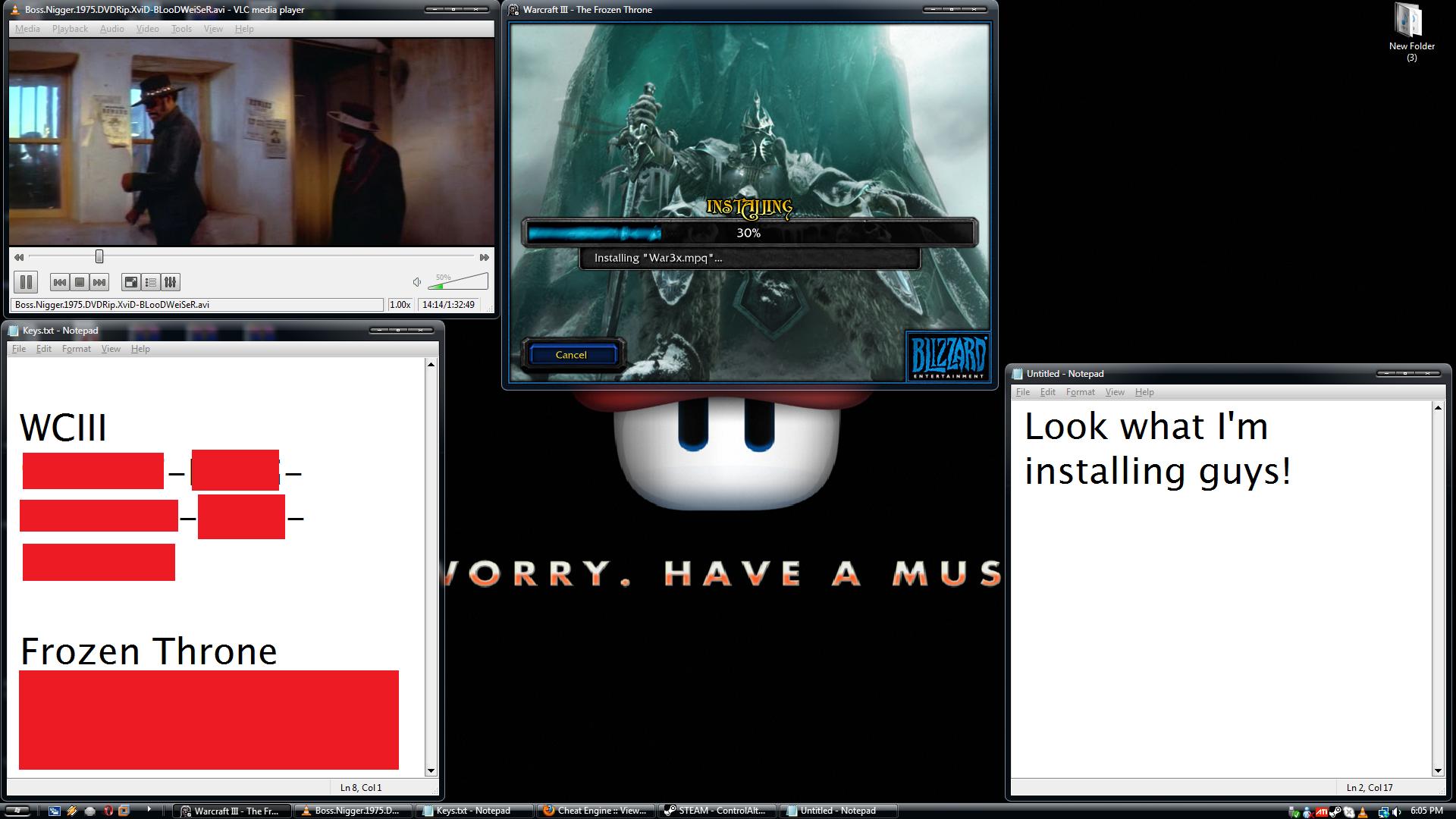This screenshot has width=1456, height=819.
Task: Expand the quick launch chevron in taskbar
Action: click(x=149, y=809)
